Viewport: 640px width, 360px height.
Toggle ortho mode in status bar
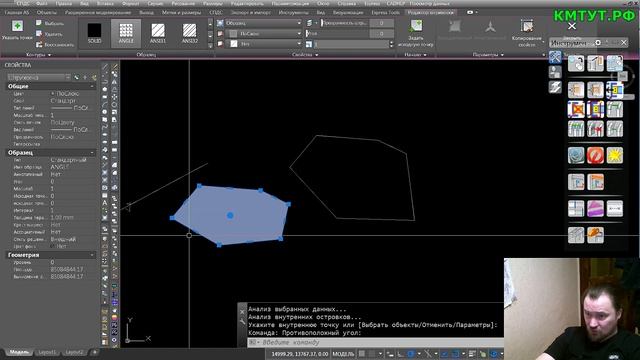point(400,354)
